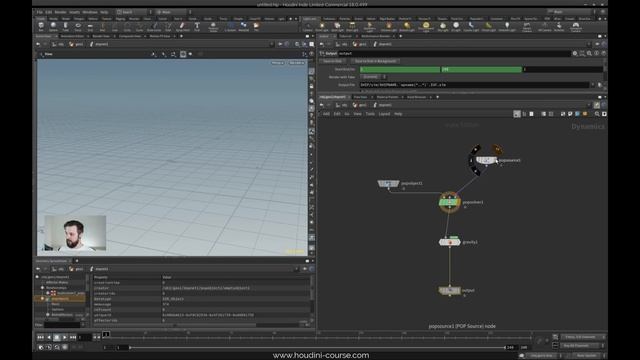Select the Sphere shelf tool
This screenshot has height=360, width=640.
53,27
